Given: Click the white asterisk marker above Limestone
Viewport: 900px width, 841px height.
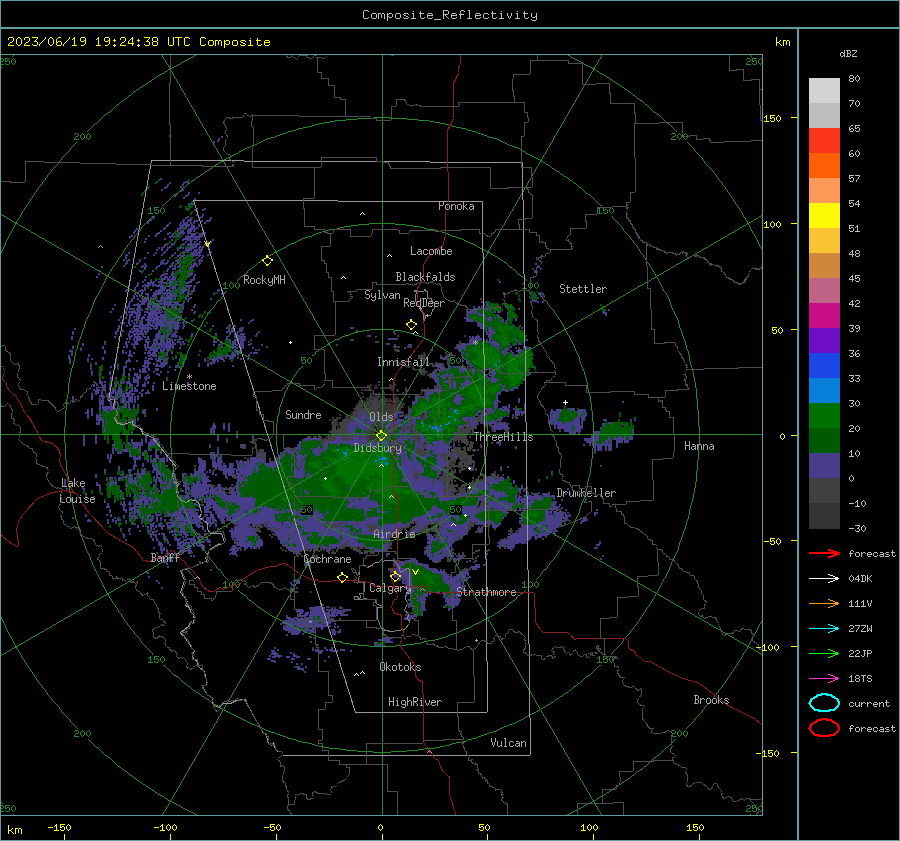Looking at the screenshot, I should point(189,377).
